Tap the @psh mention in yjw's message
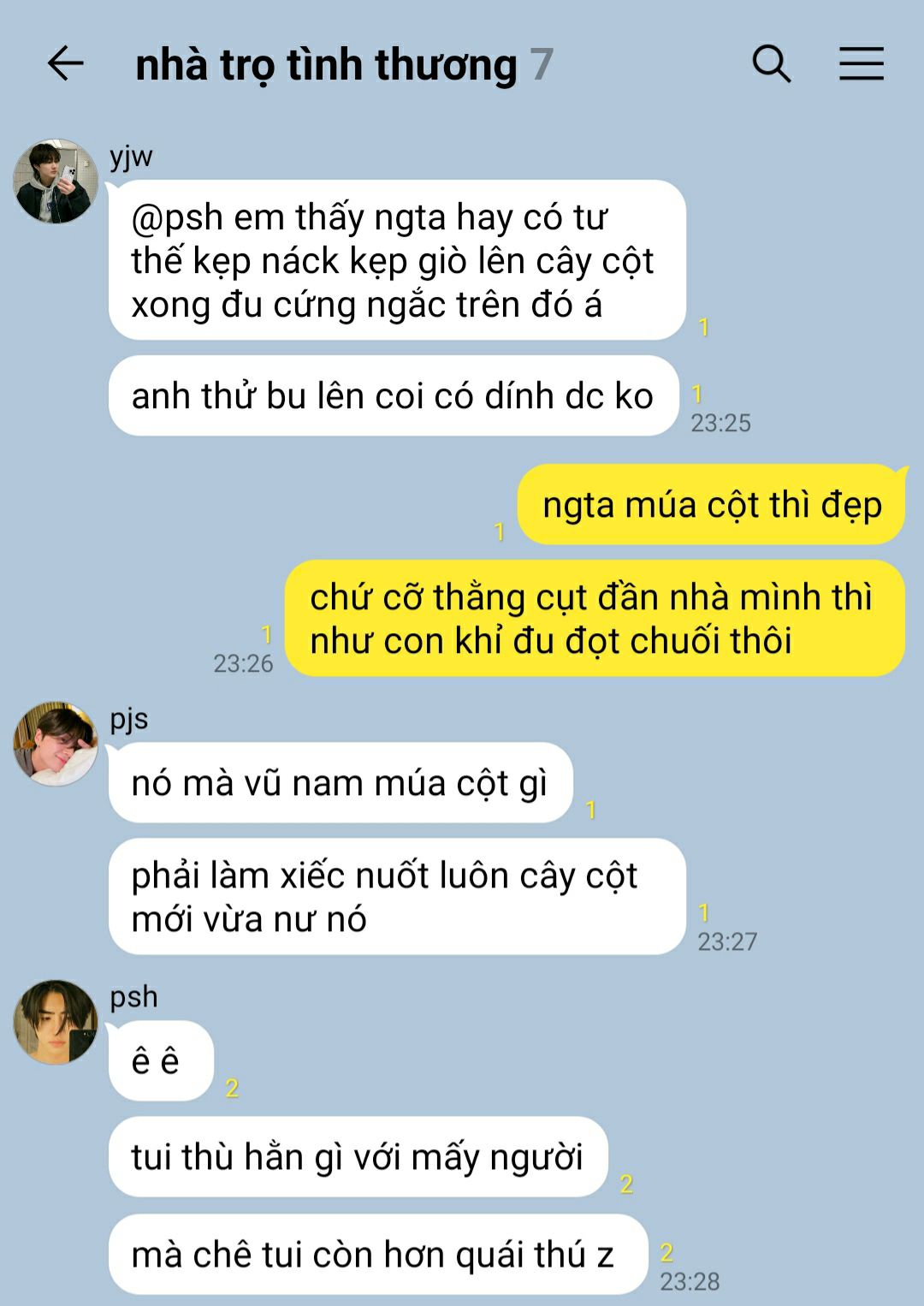This screenshot has width=924, height=1306. coord(177,217)
